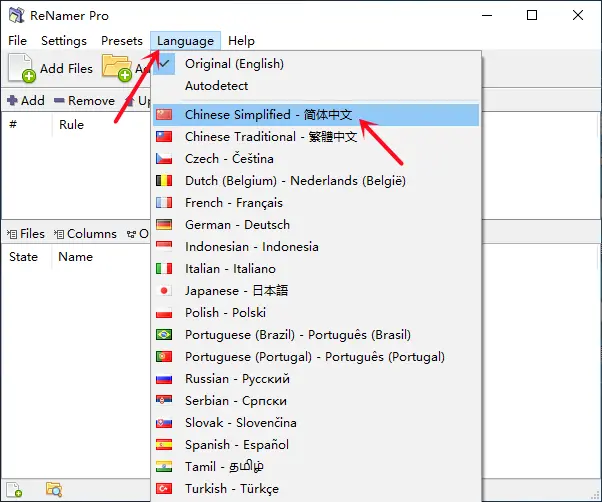Open the File menu
Viewport: 602px width, 502px height.
(x=17, y=41)
